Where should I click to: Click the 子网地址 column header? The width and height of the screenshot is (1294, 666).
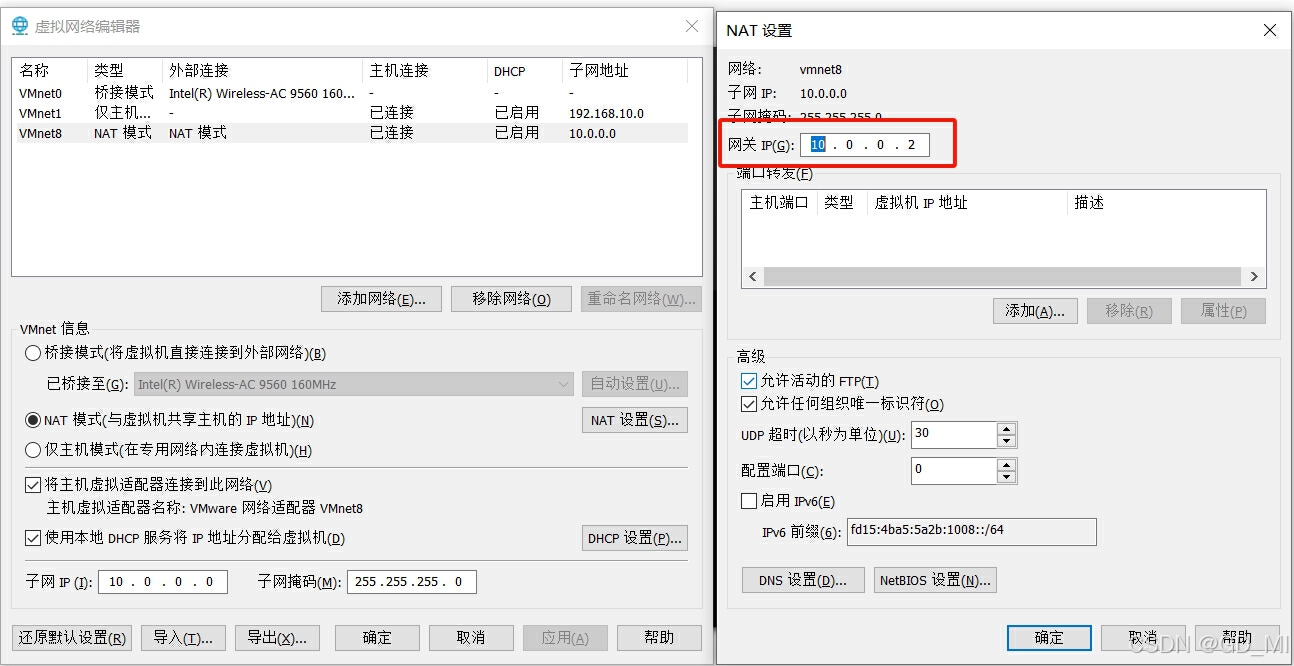click(x=625, y=71)
